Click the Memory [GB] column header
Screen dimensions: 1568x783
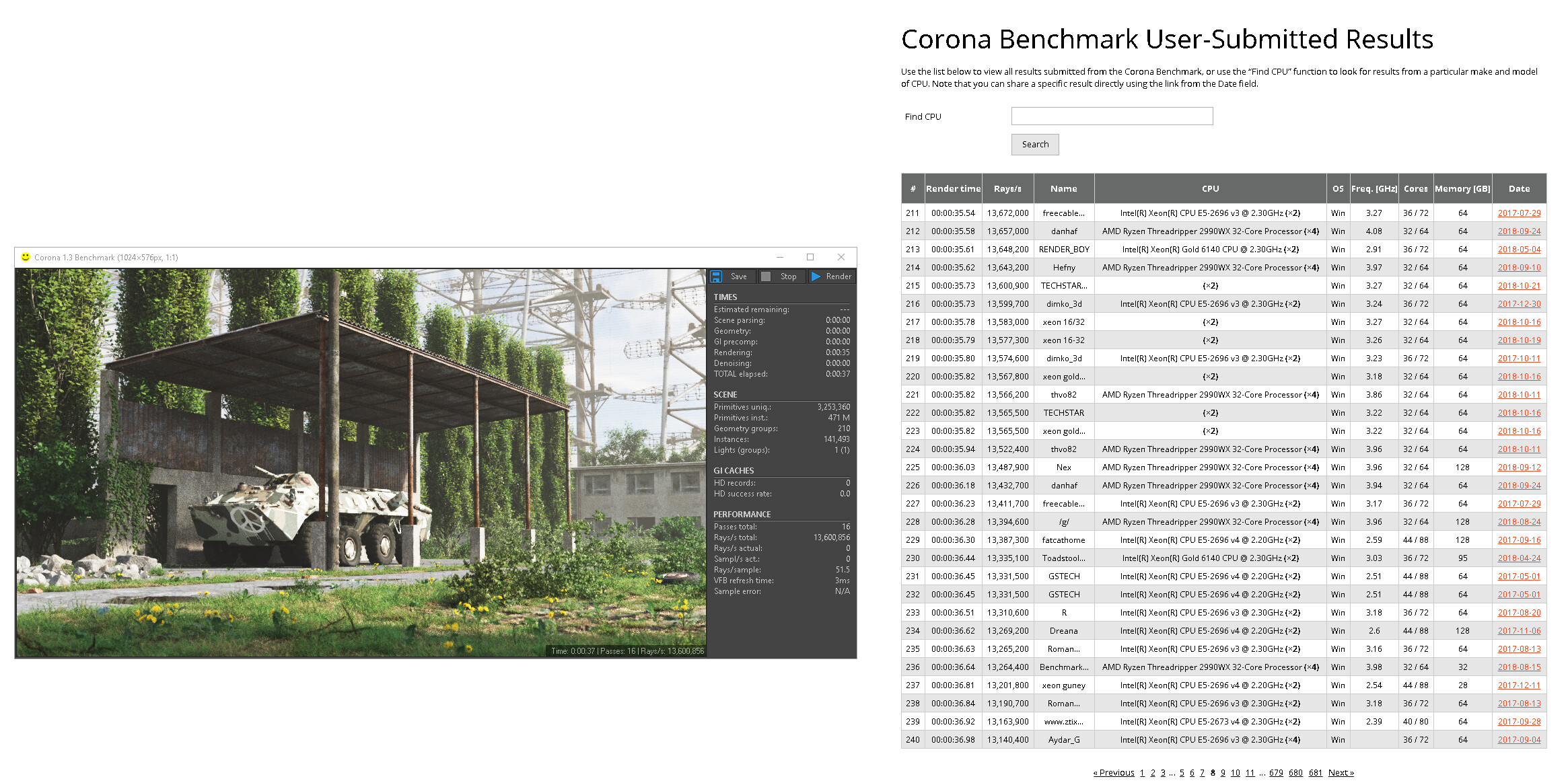[x=1462, y=188]
